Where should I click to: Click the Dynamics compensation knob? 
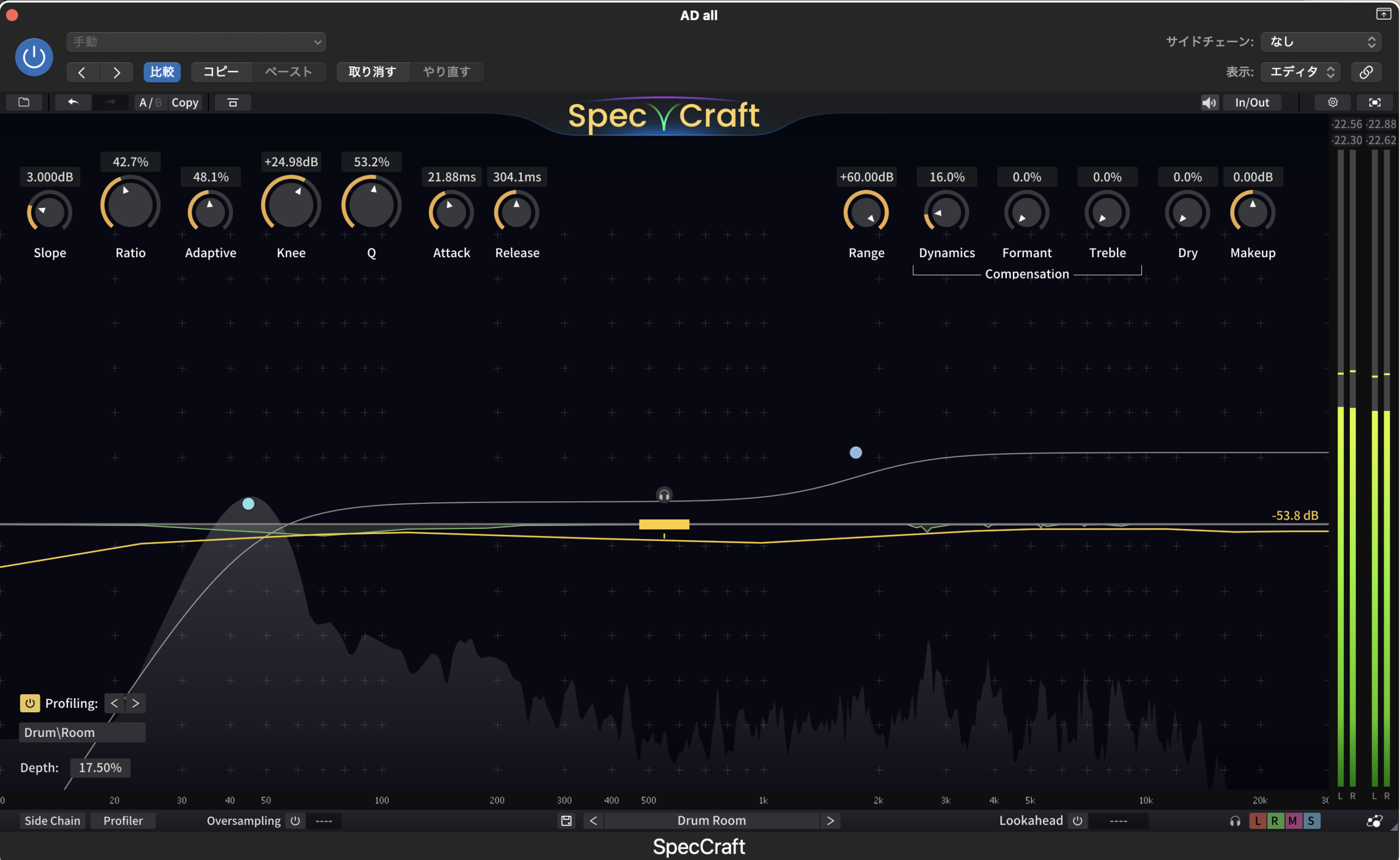(x=947, y=212)
